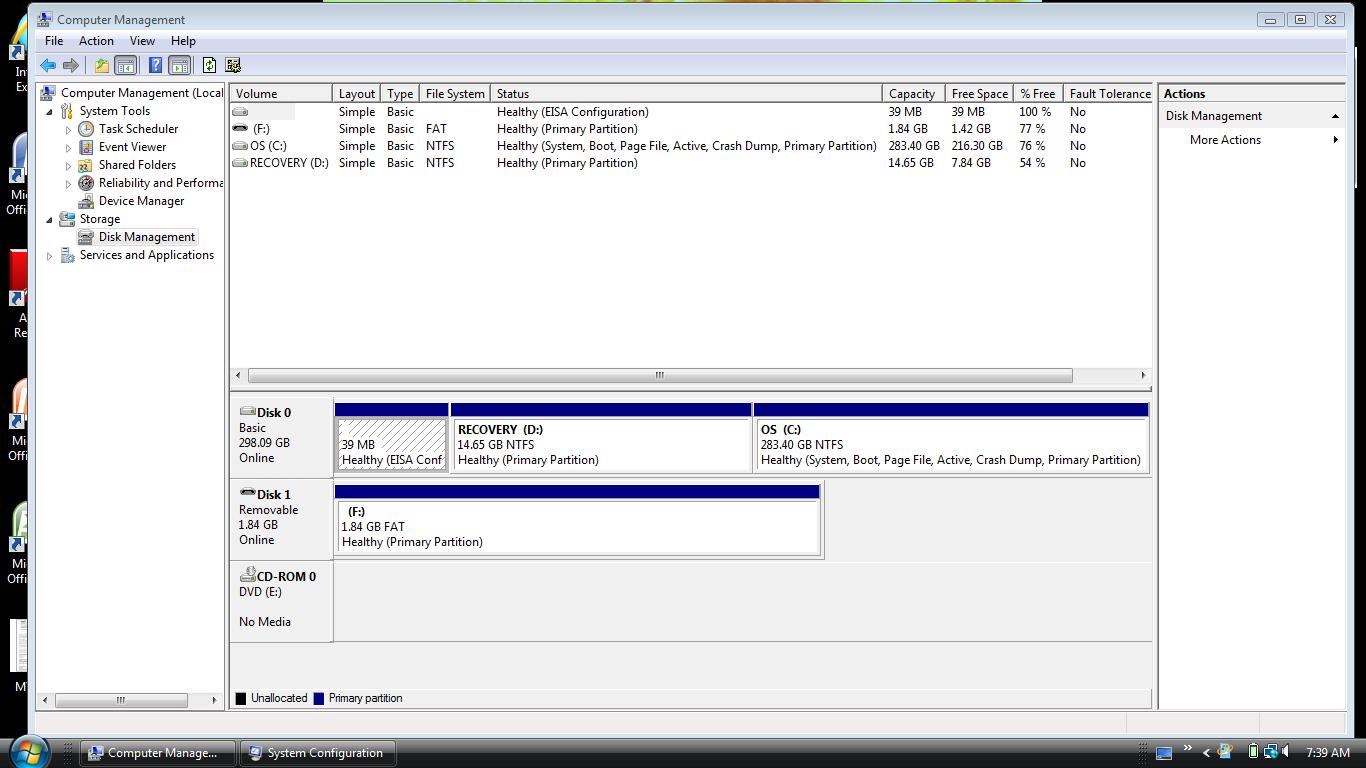Switch to System Configuration taskbar button
1366x768 pixels.
[317, 753]
